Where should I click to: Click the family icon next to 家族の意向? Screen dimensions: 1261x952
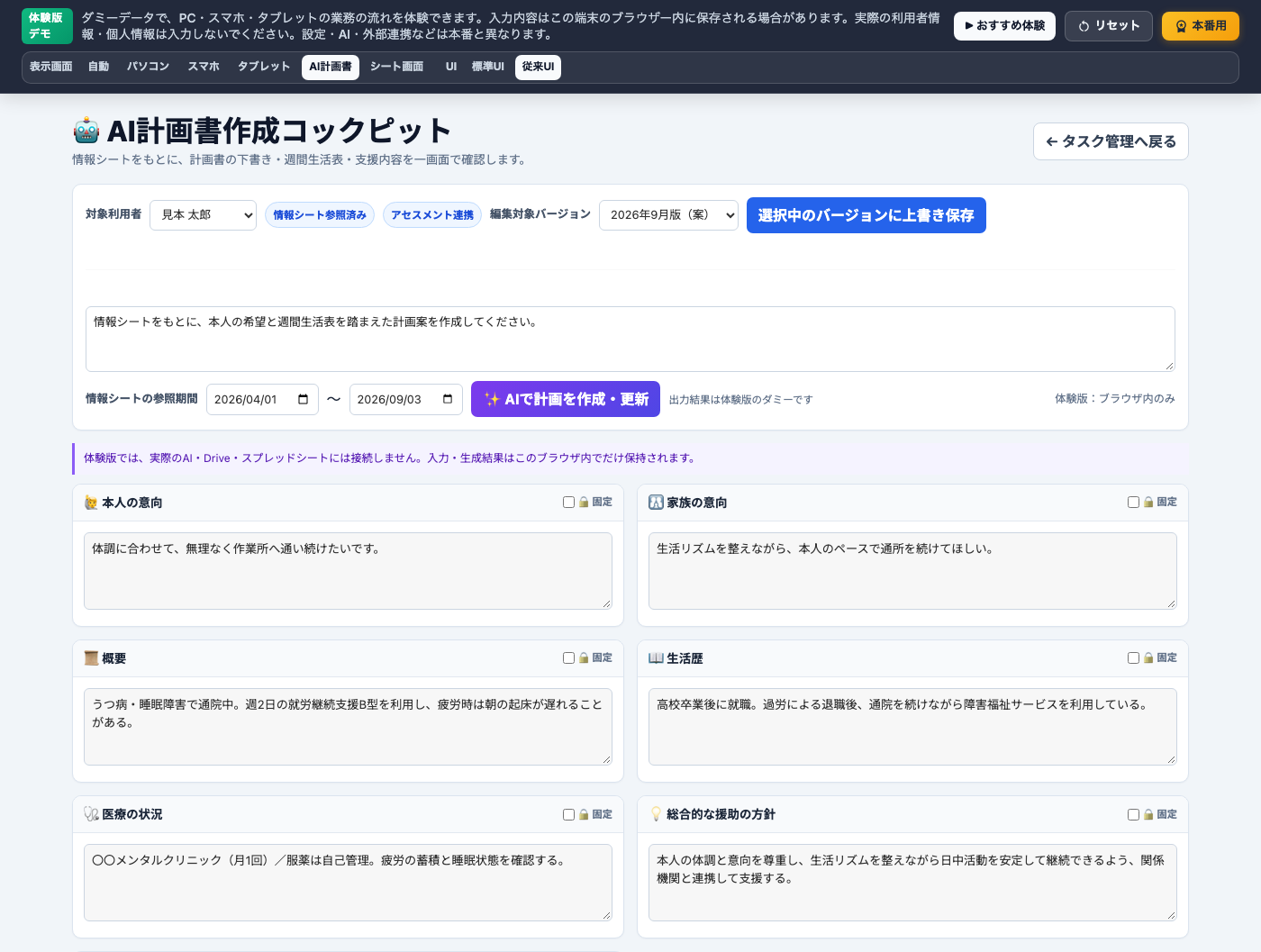point(656,503)
